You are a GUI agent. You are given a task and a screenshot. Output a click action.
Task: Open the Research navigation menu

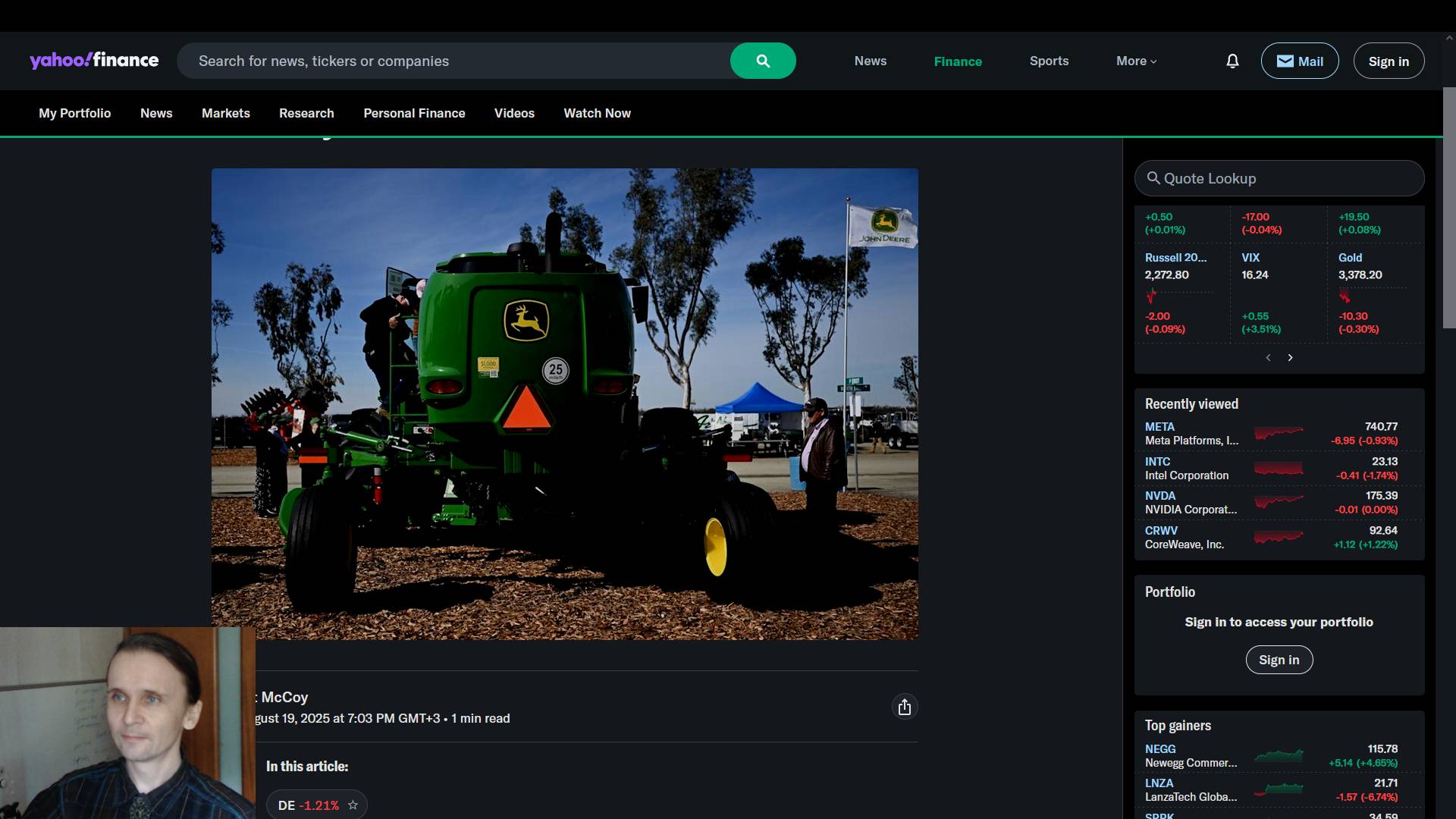[306, 113]
